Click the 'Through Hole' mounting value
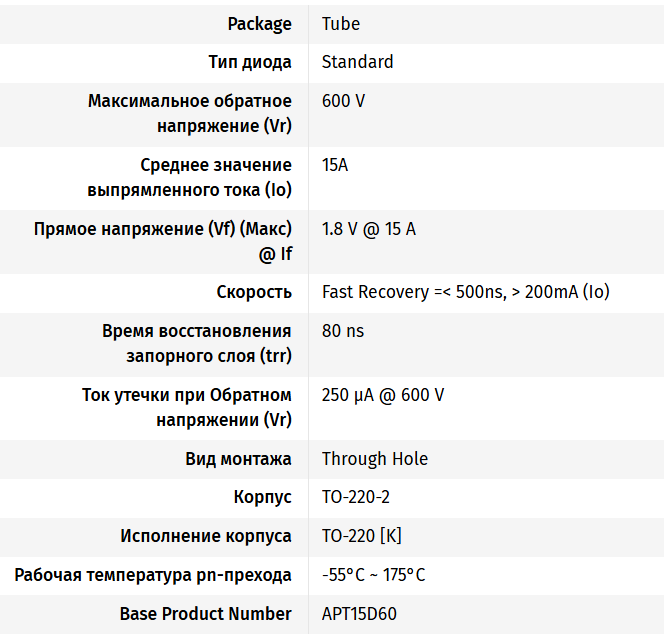This screenshot has width=664, height=636. pyautogui.click(x=374, y=459)
